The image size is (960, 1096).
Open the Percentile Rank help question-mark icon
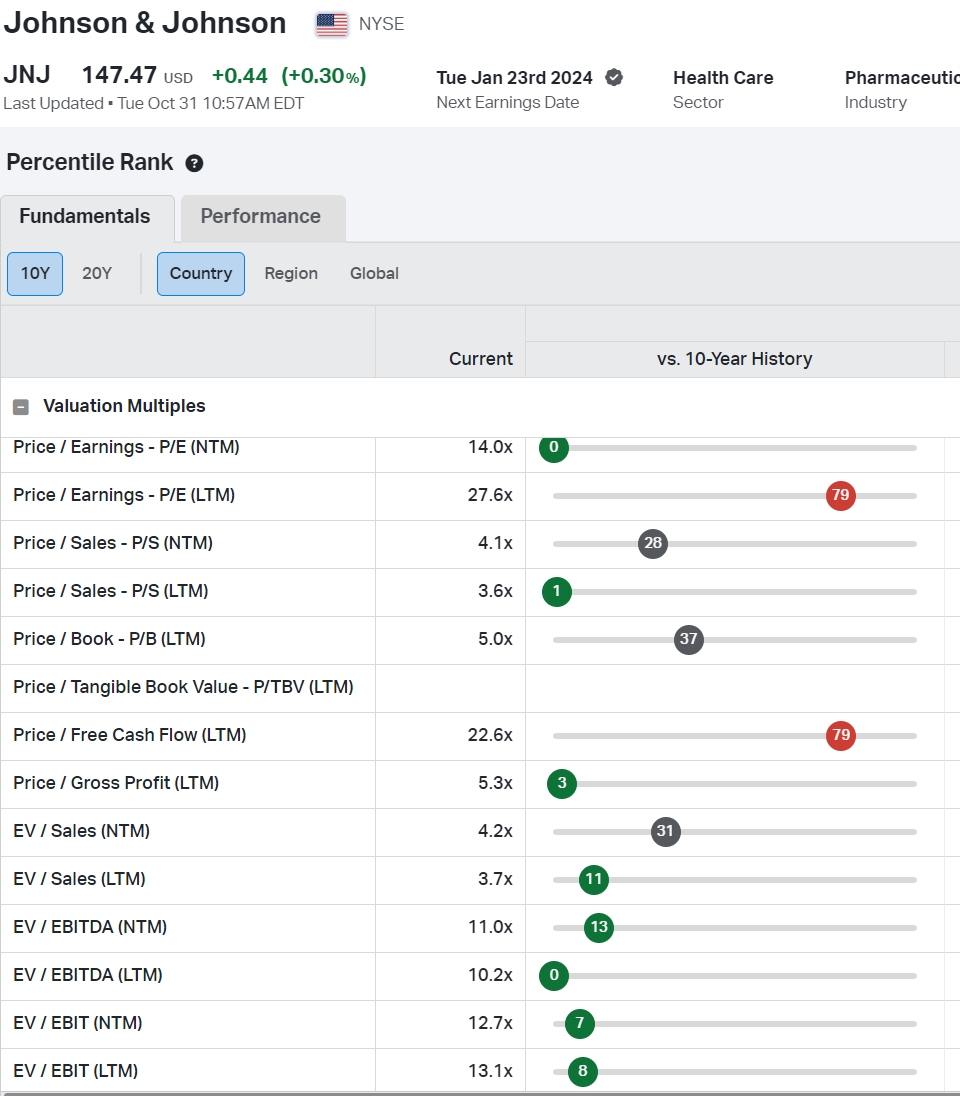click(194, 164)
